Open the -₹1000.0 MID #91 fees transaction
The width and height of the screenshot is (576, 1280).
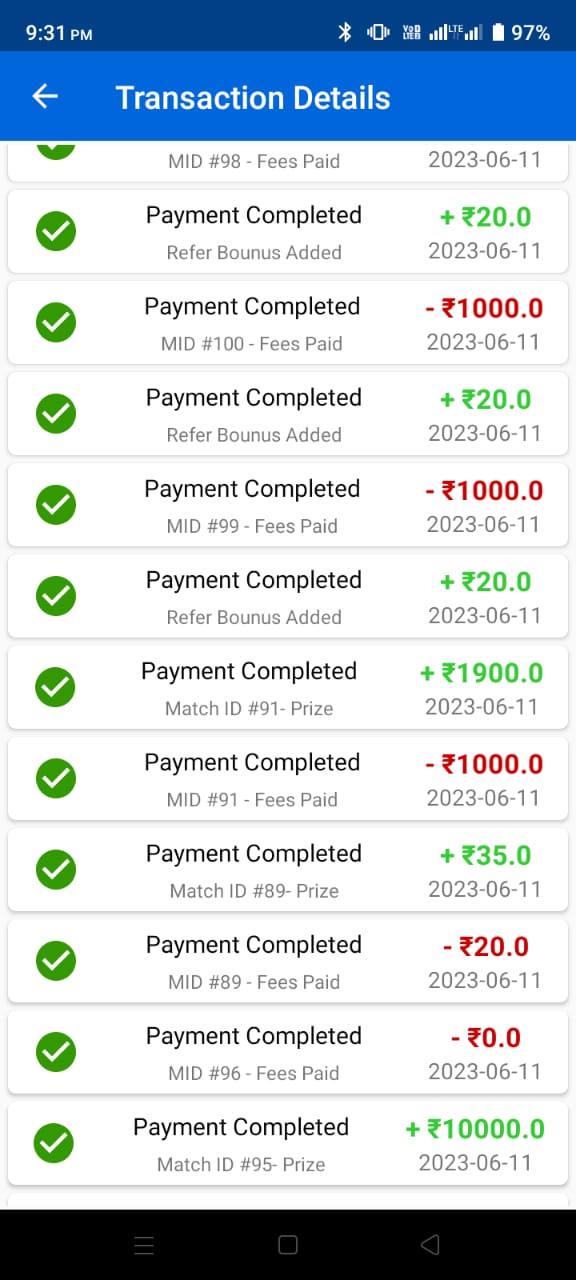(288, 779)
